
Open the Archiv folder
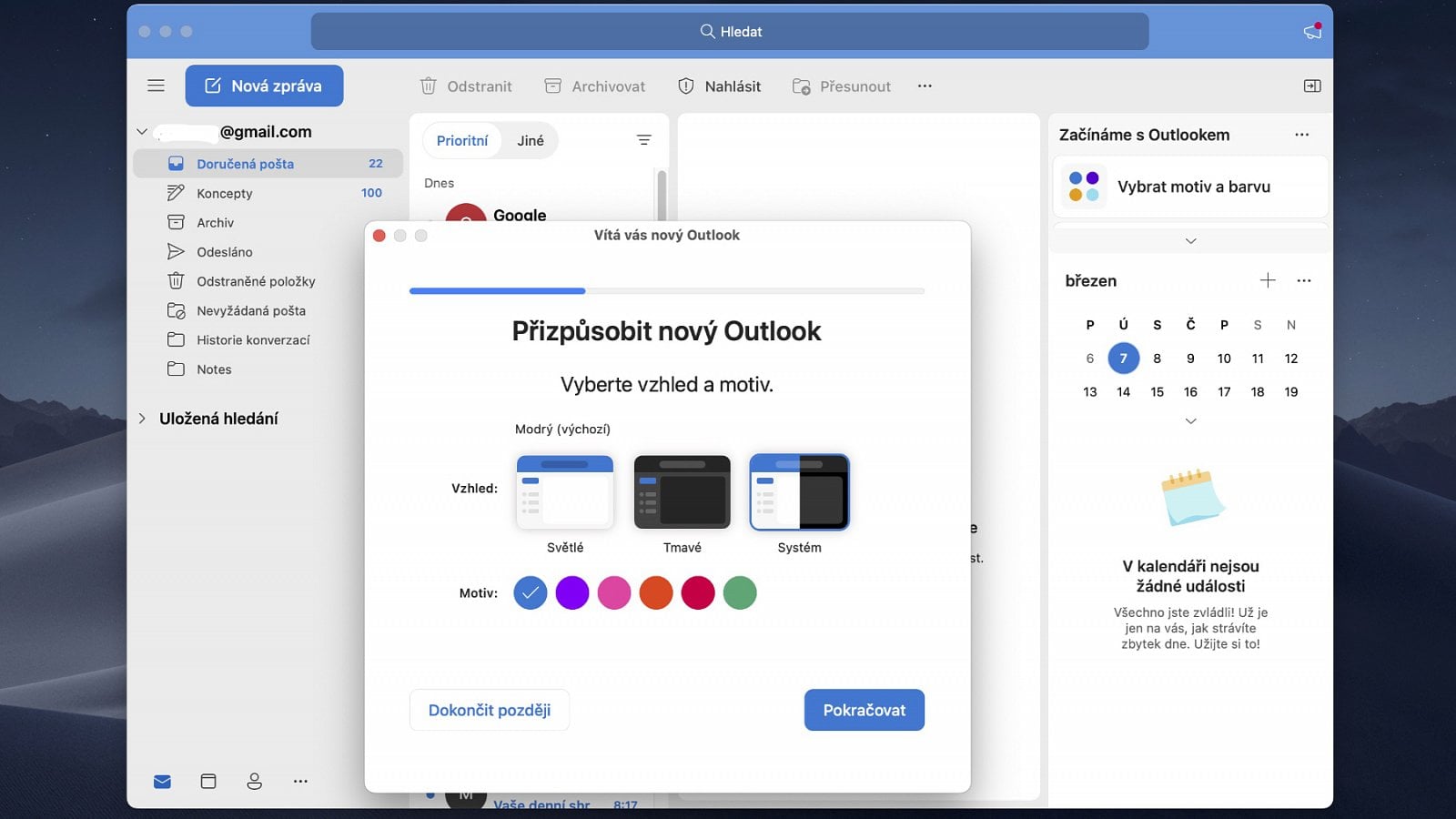point(268,222)
